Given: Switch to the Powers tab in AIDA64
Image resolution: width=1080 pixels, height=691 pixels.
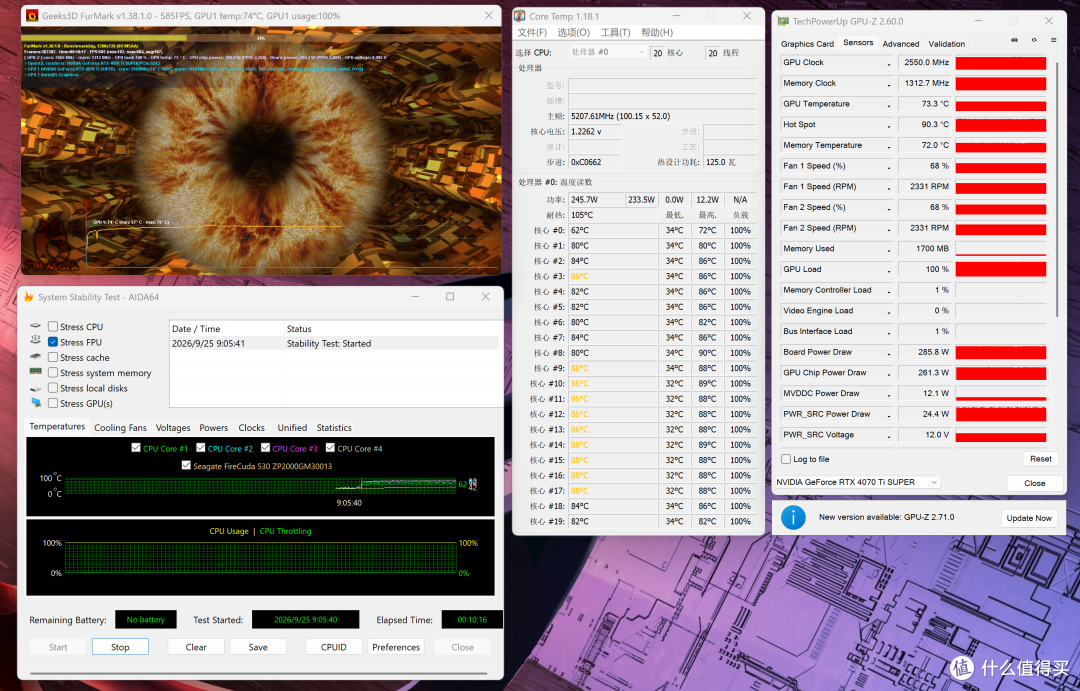Looking at the screenshot, I should coord(214,427).
